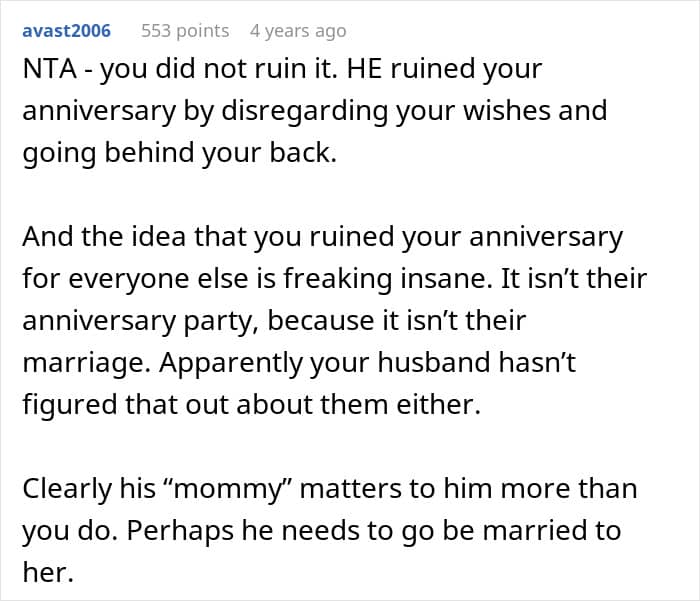Viewport: 700px width, 601px height.
Task: Click the phrase going behind your back
Action: coord(179,153)
